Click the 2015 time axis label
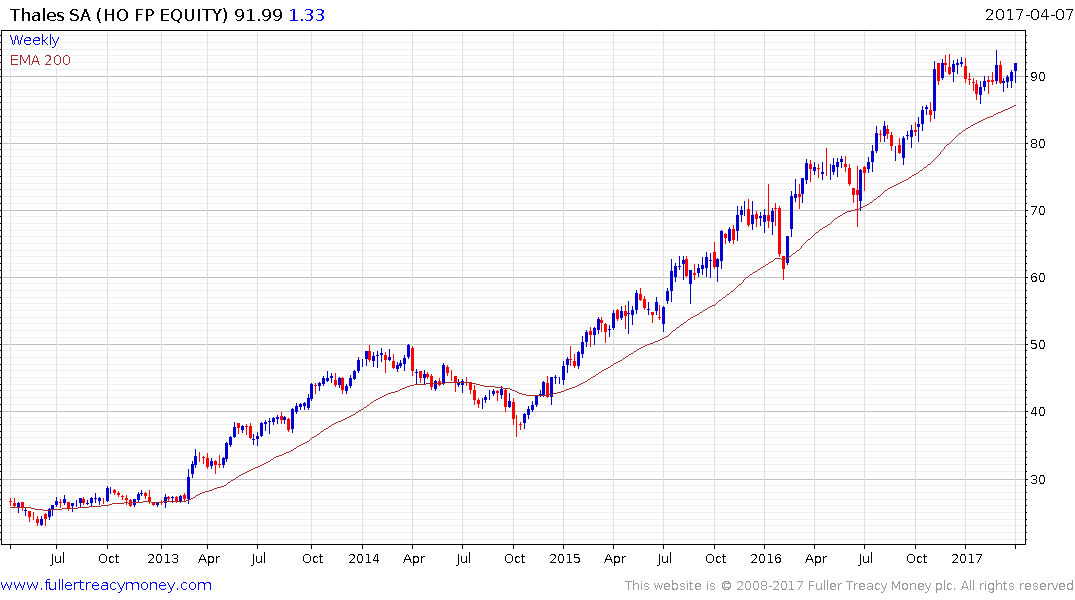This screenshot has width=1075, height=600. click(x=565, y=558)
